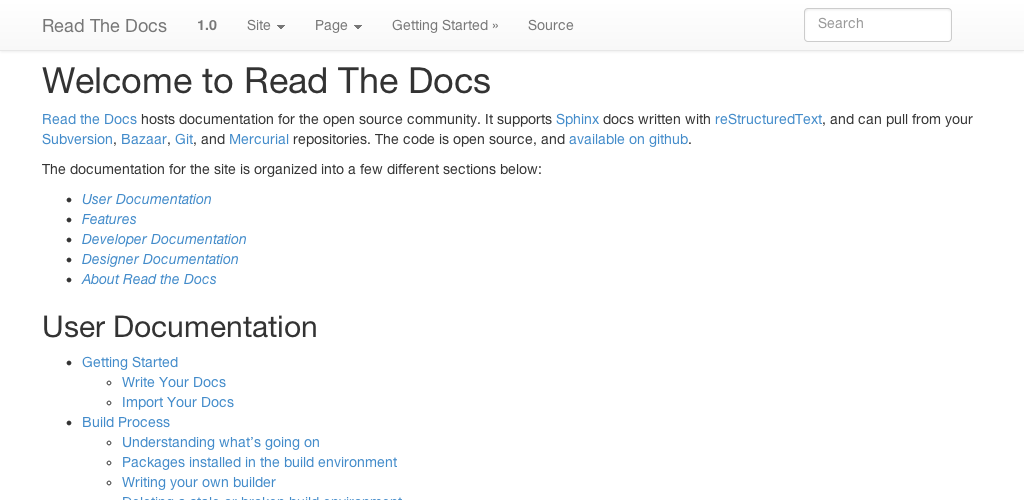
Task: Open Designer Documentation section link
Action: point(160,259)
